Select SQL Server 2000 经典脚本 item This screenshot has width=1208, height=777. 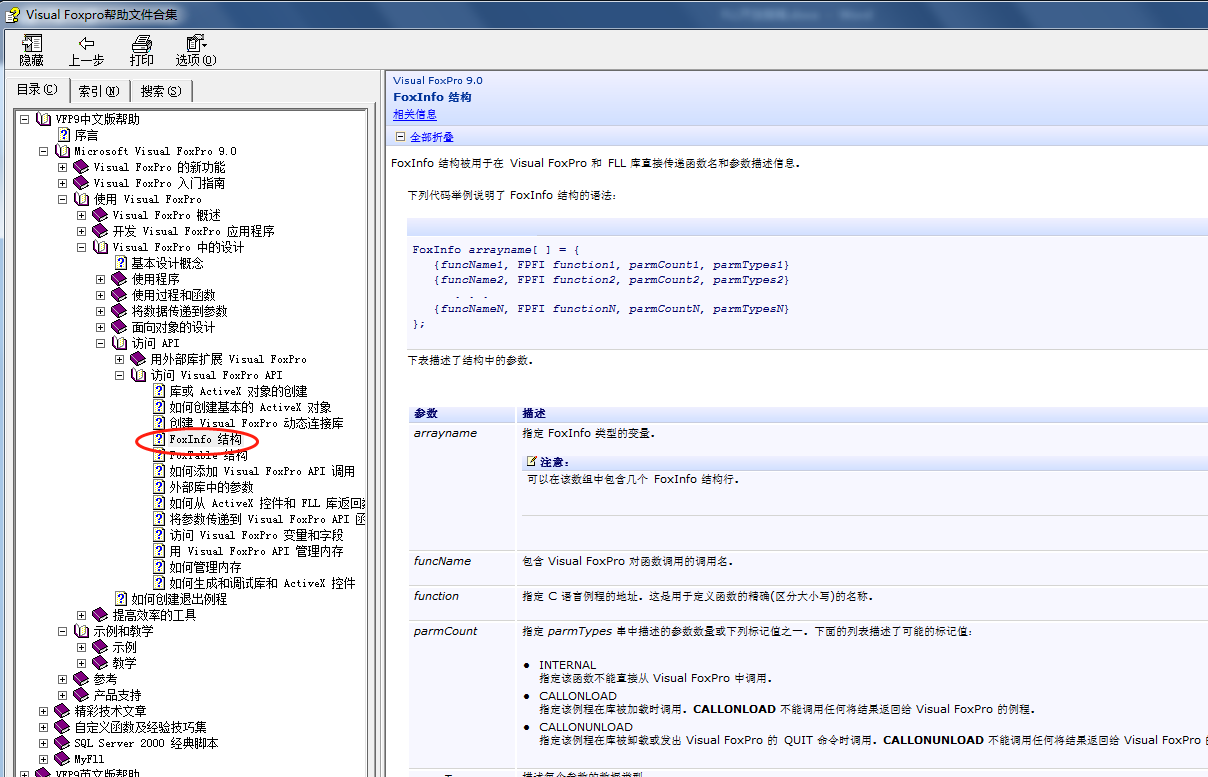click(x=146, y=743)
